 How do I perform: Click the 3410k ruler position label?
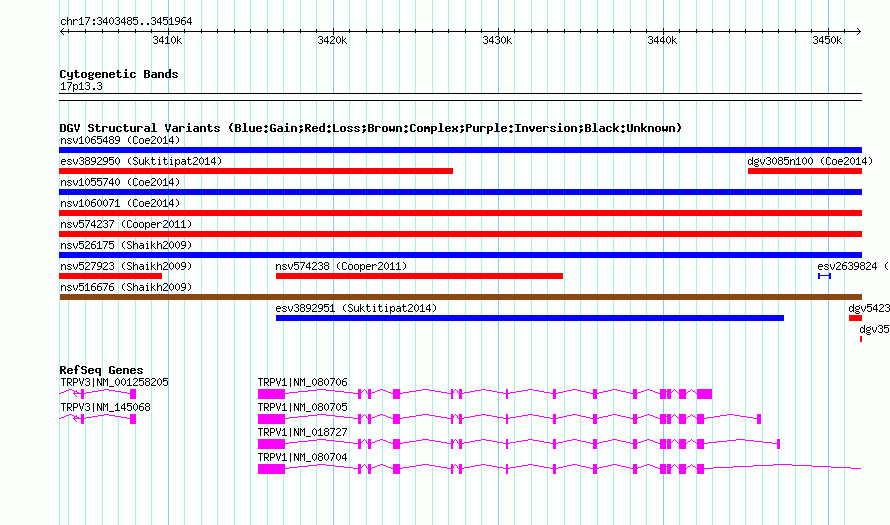click(167, 41)
